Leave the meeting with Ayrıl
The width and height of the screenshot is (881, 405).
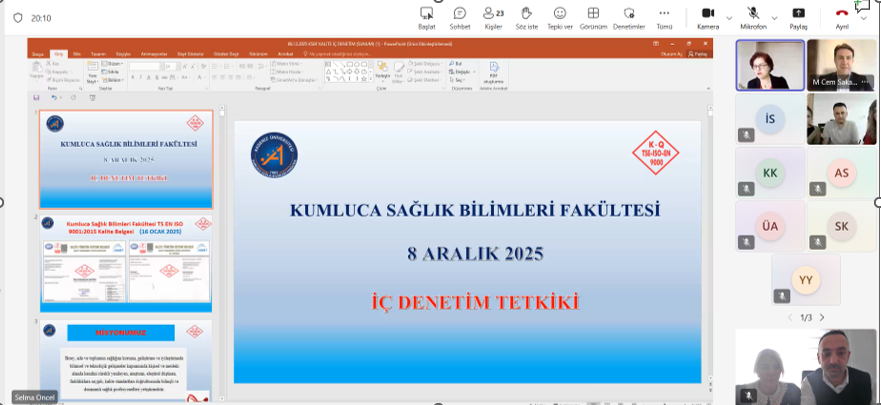(x=841, y=17)
